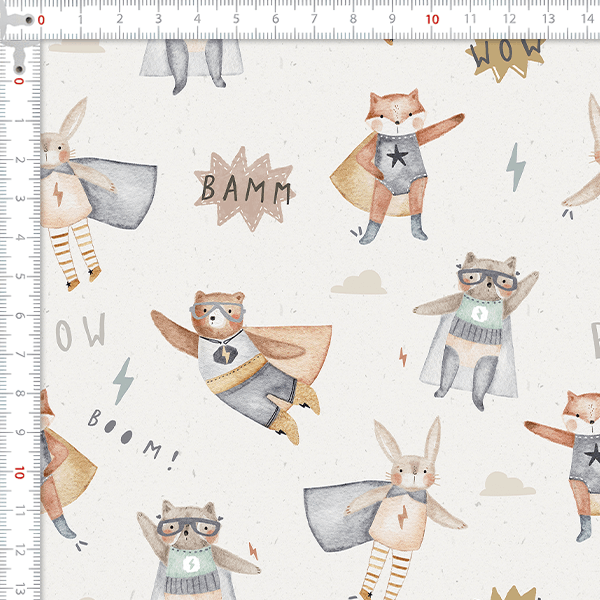This screenshot has width=600, height=600.
Task: Click the star on the fox's chest
Action: [399, 157]
